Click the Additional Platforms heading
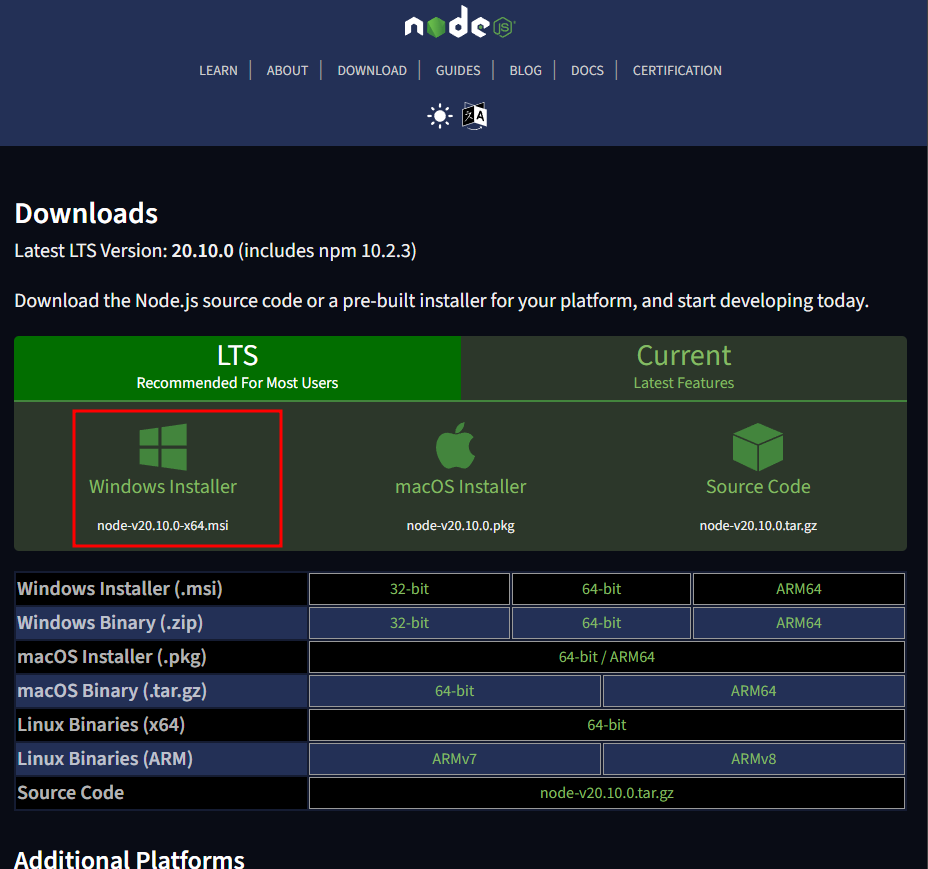 (129, 860)
